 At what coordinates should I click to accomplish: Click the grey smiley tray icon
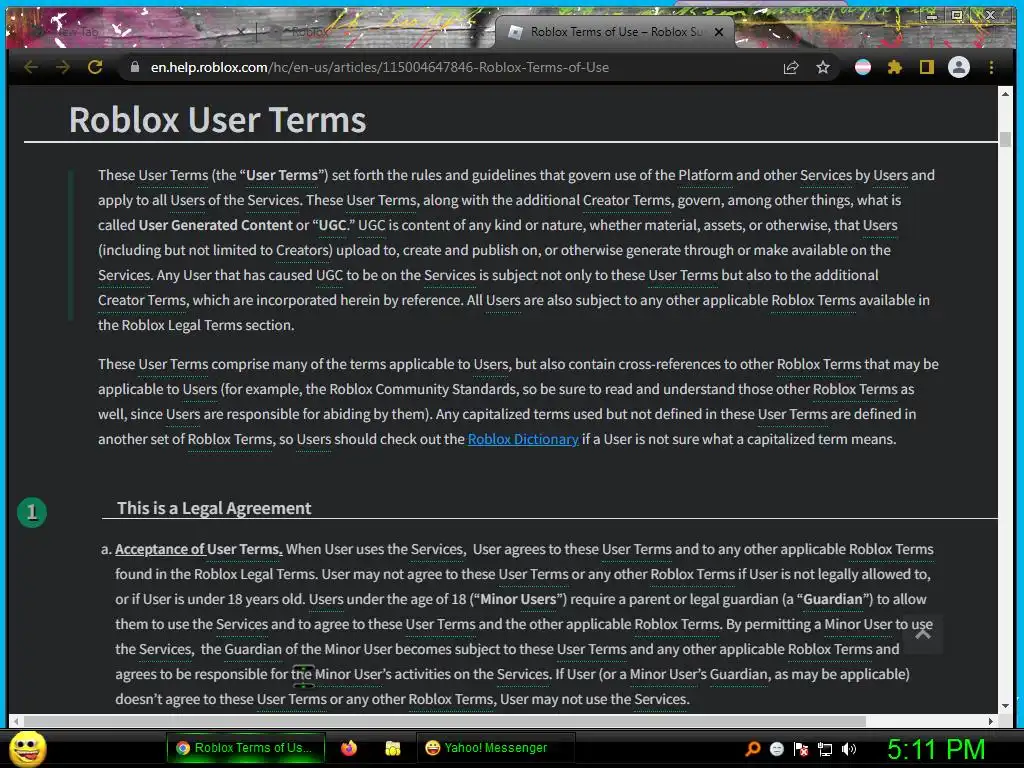pyautogui.click(x=776, y=749)
